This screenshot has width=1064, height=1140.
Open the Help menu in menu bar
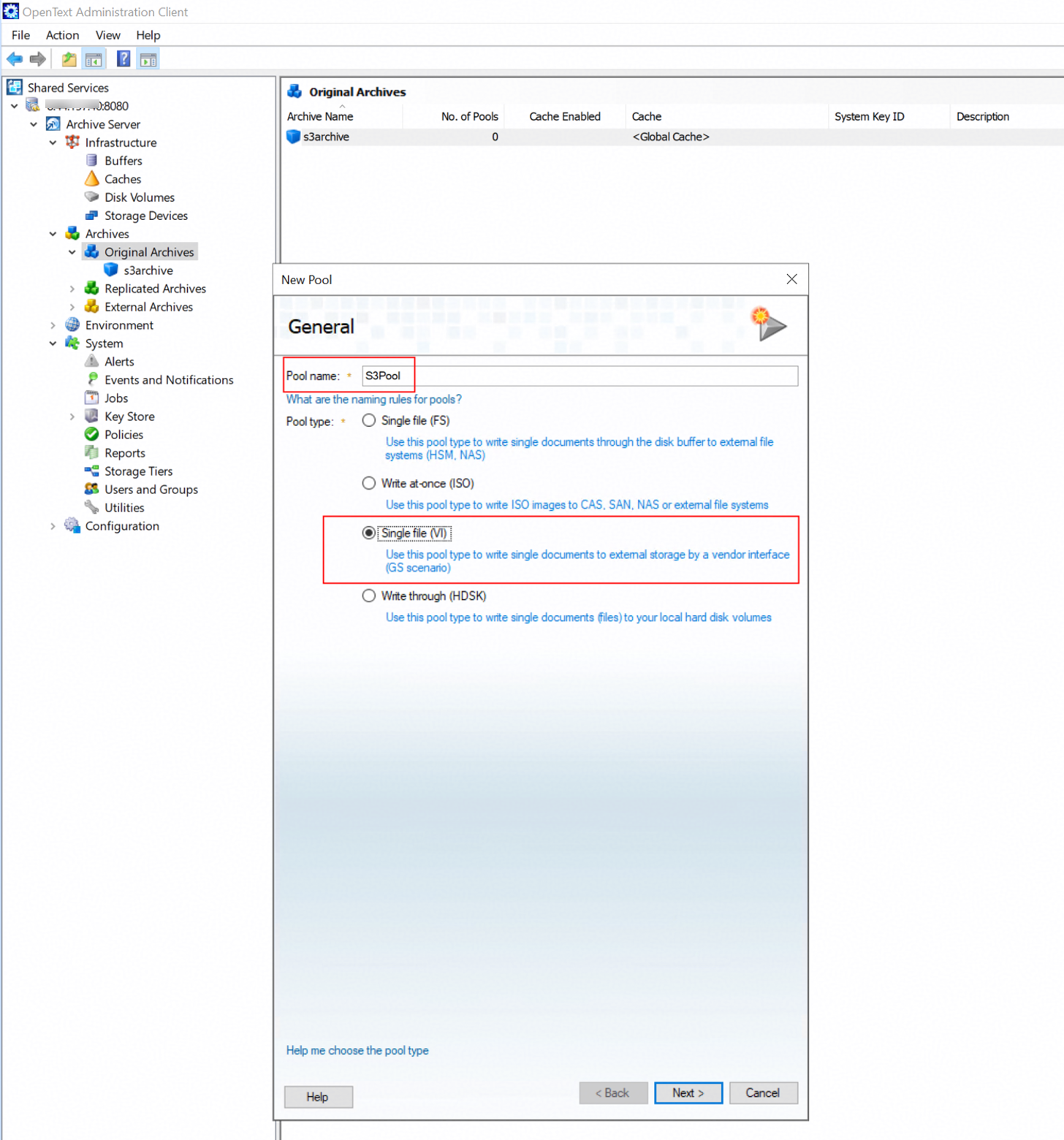tap(148, 35)
